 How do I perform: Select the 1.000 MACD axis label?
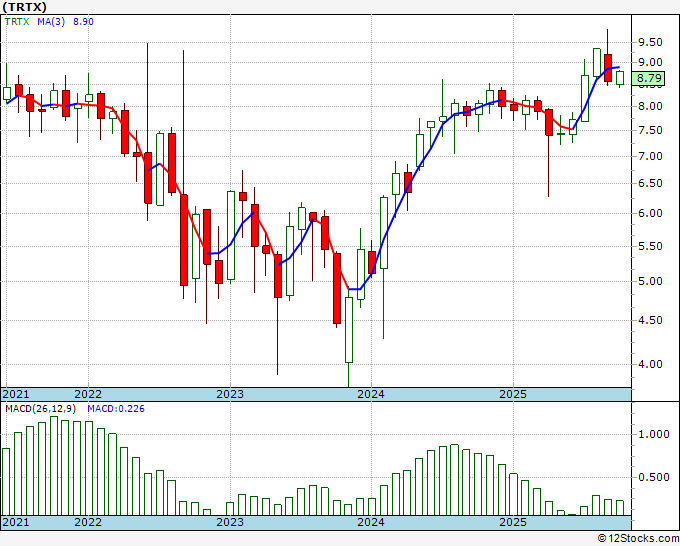(x=654, y=435)
